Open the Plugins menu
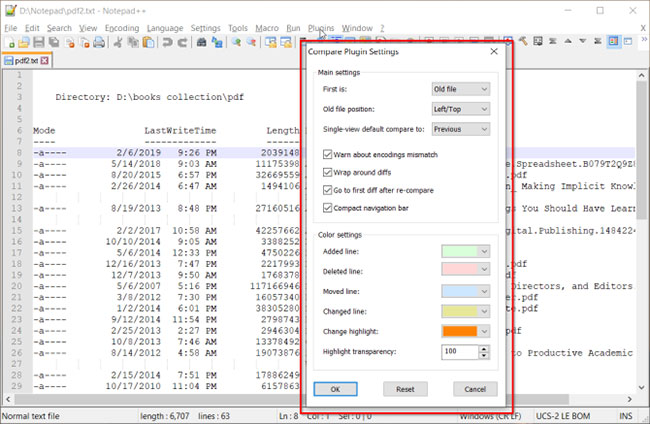The image size is (650, 424). (321, 28)
